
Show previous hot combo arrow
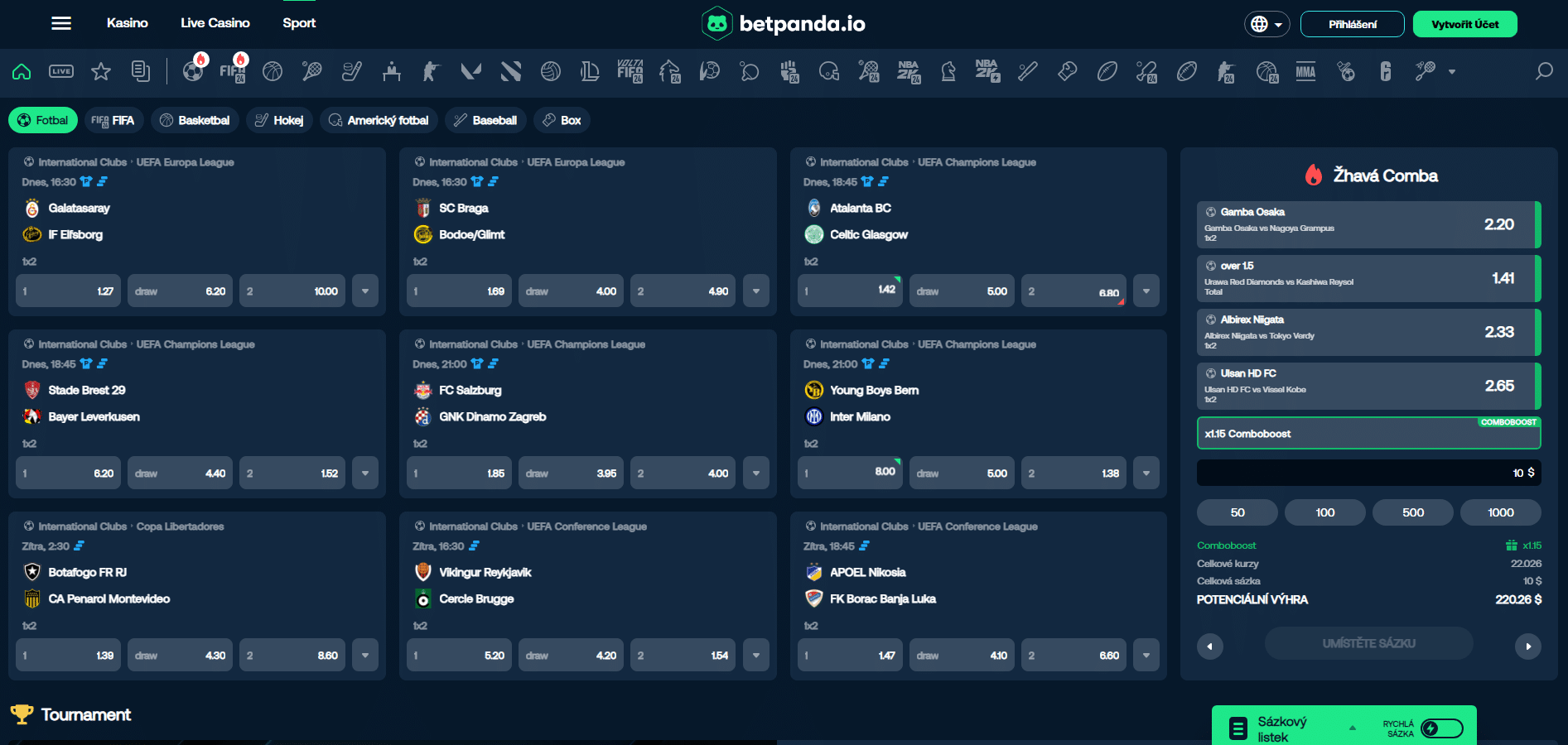point(1210,646)
